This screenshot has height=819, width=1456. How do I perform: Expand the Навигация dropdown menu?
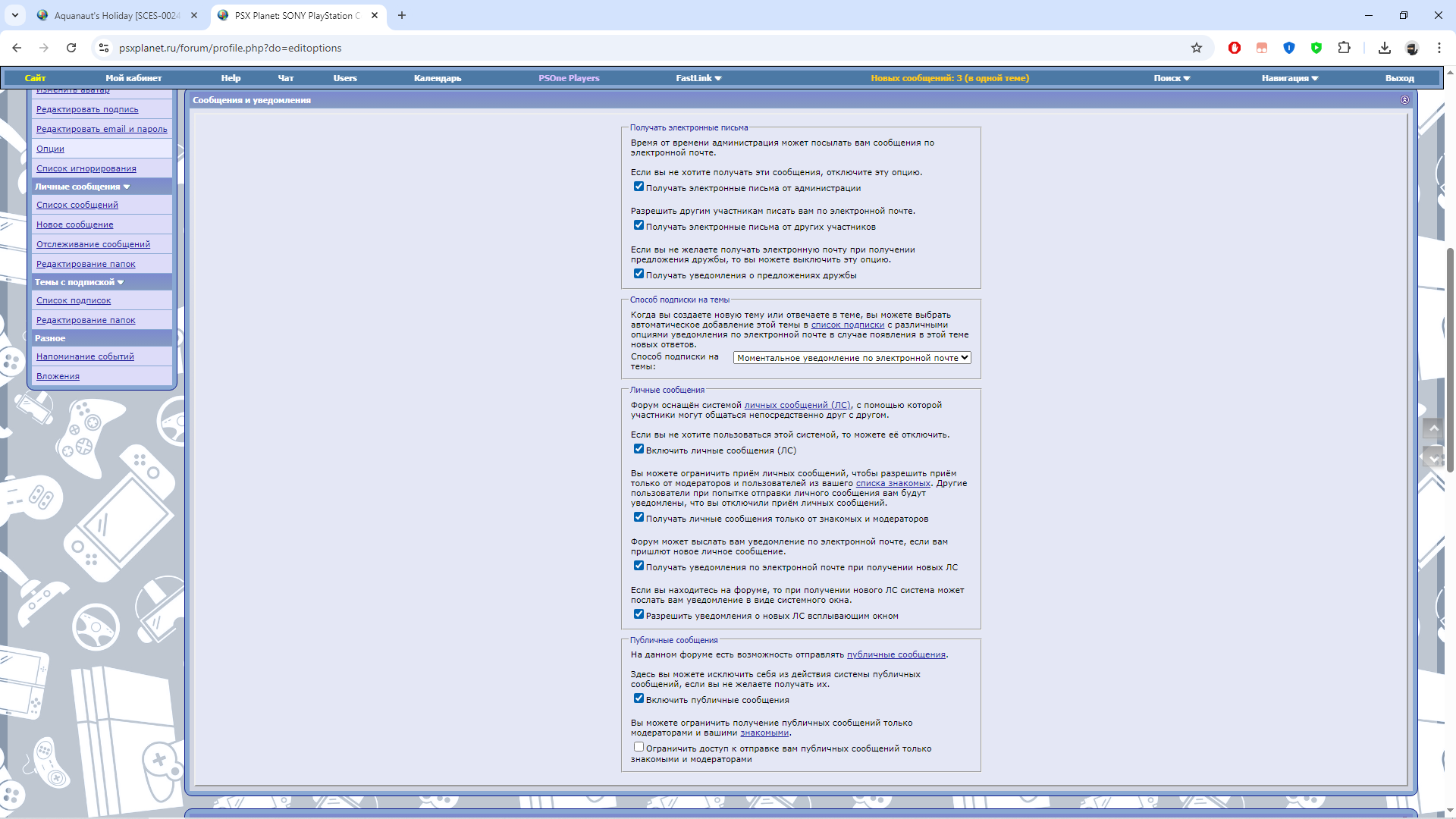pyautogui.click(x=1289, y=78)
